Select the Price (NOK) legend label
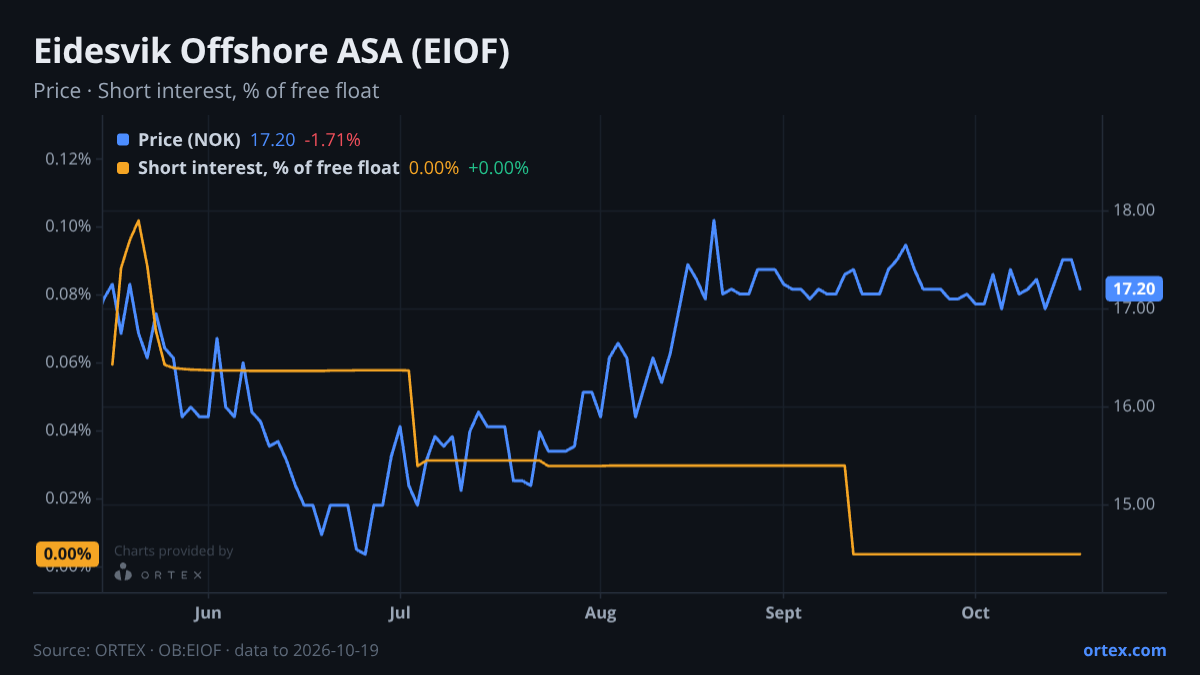 [189, 140]
